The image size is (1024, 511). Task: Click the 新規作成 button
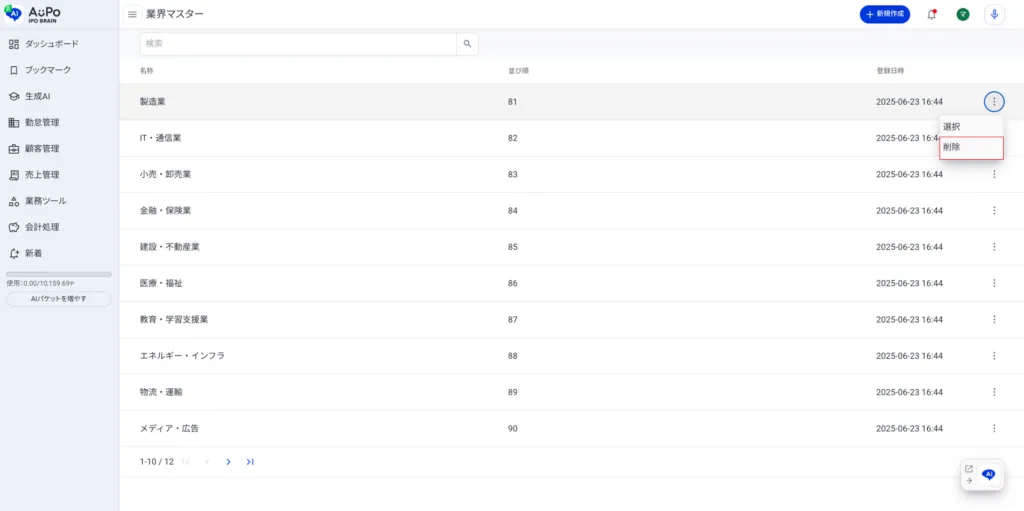coord(885,14)
